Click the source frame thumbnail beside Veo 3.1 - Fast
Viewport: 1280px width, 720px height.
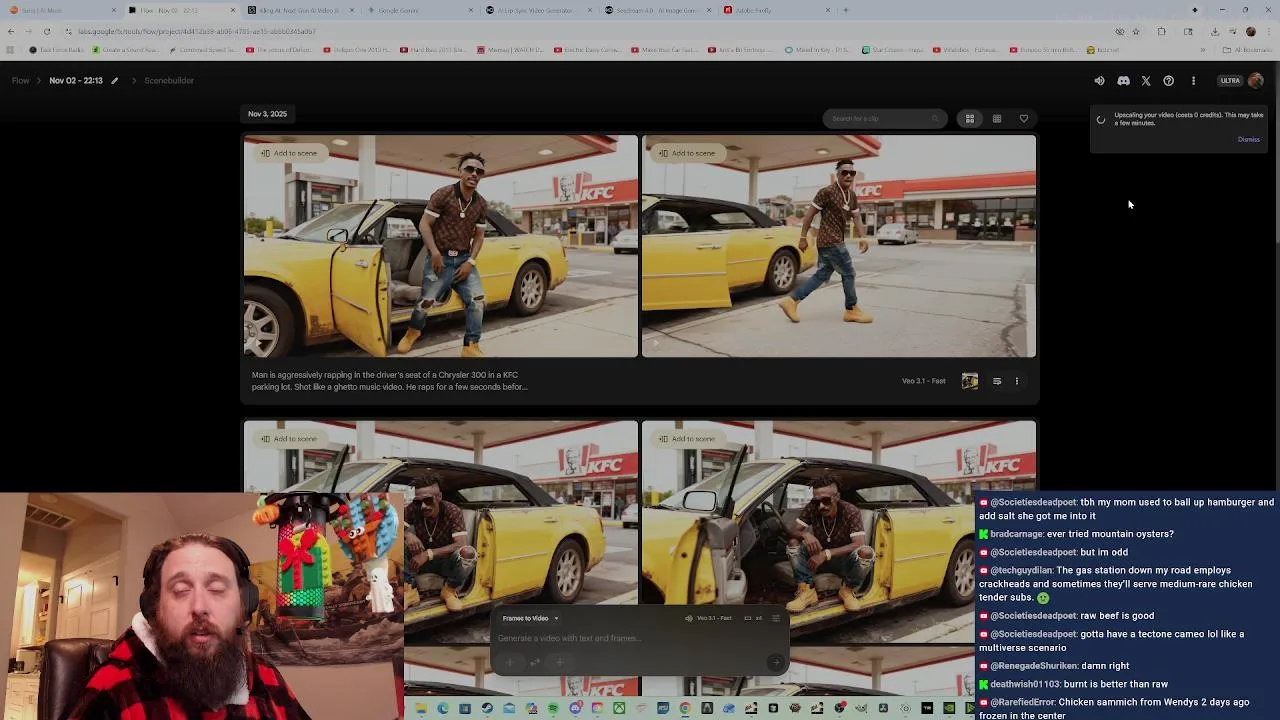point(970,381)
